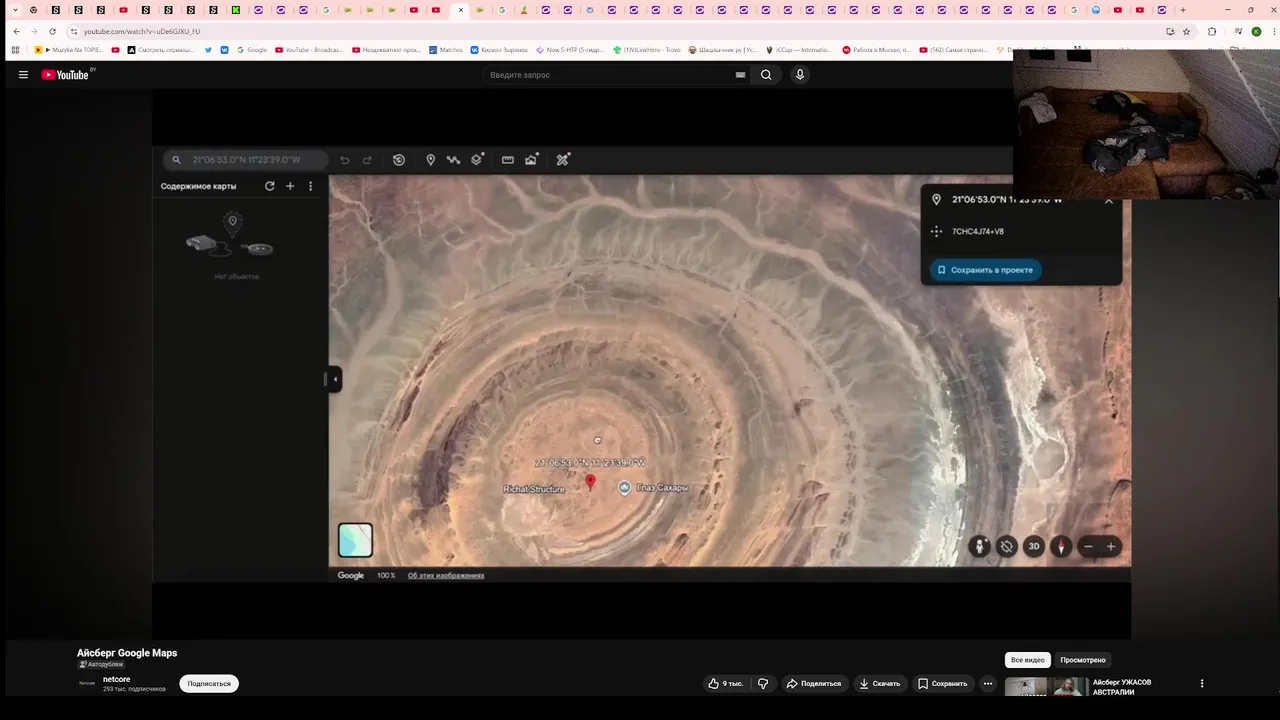
Task: Zoom in with the plus button
Action: (x=1110, y=547)
